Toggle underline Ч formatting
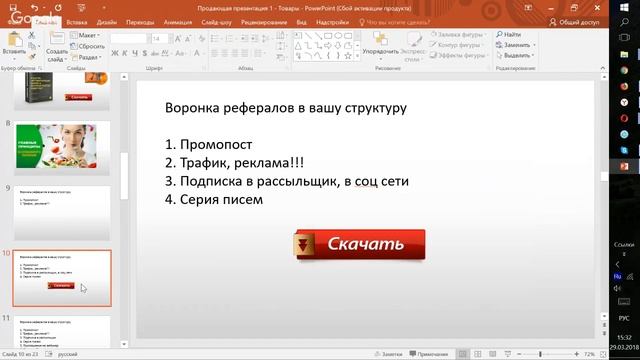This screenshot has height=360, width=640. point(135,53)
